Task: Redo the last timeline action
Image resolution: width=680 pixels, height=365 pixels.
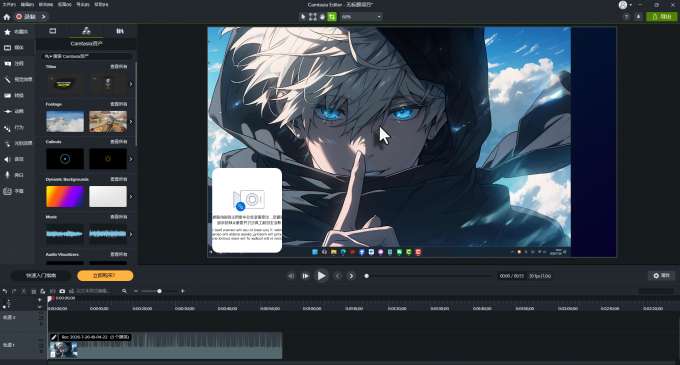Action: (14, 291)
